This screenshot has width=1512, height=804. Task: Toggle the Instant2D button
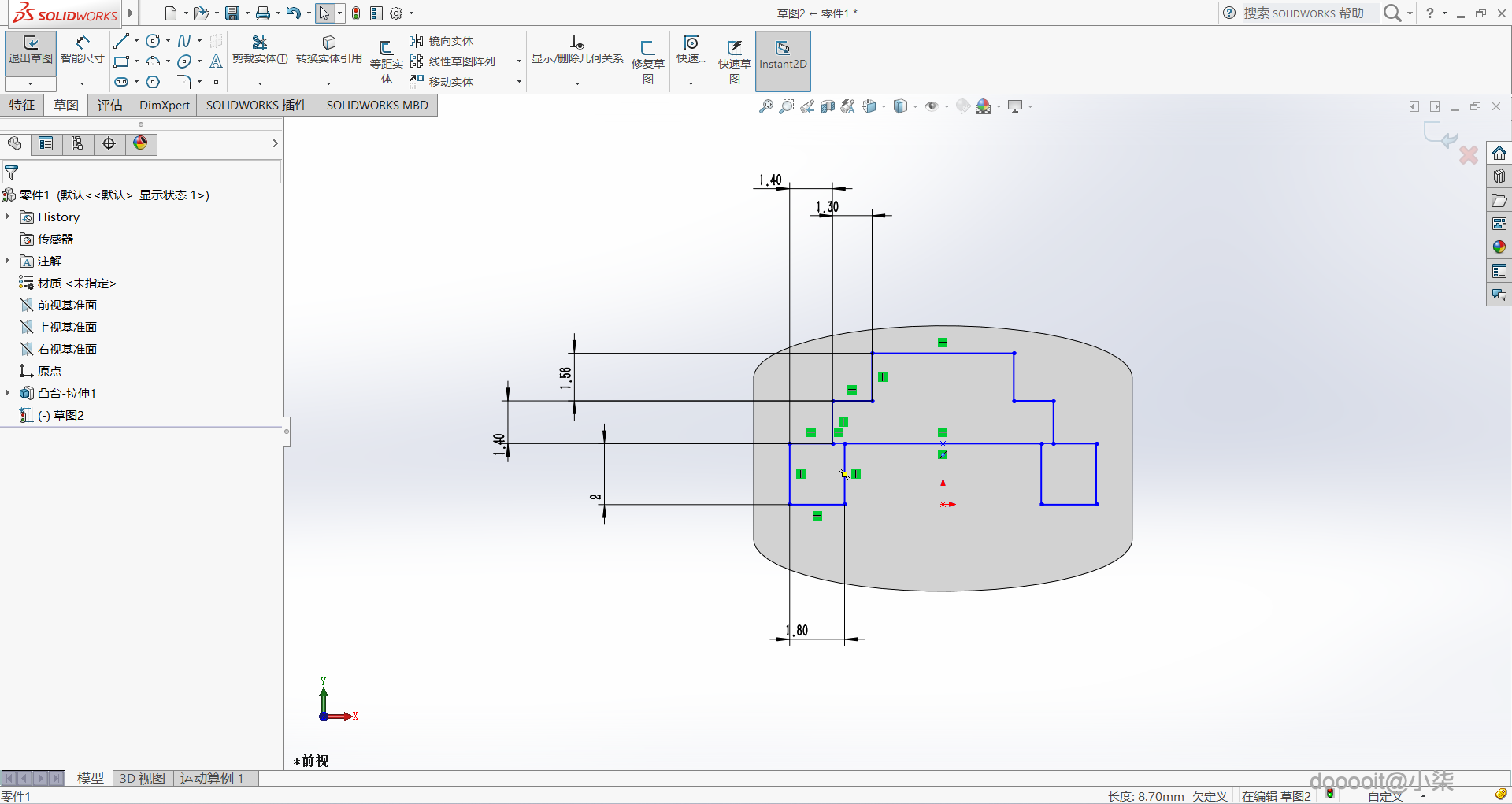tap(783, 49)
